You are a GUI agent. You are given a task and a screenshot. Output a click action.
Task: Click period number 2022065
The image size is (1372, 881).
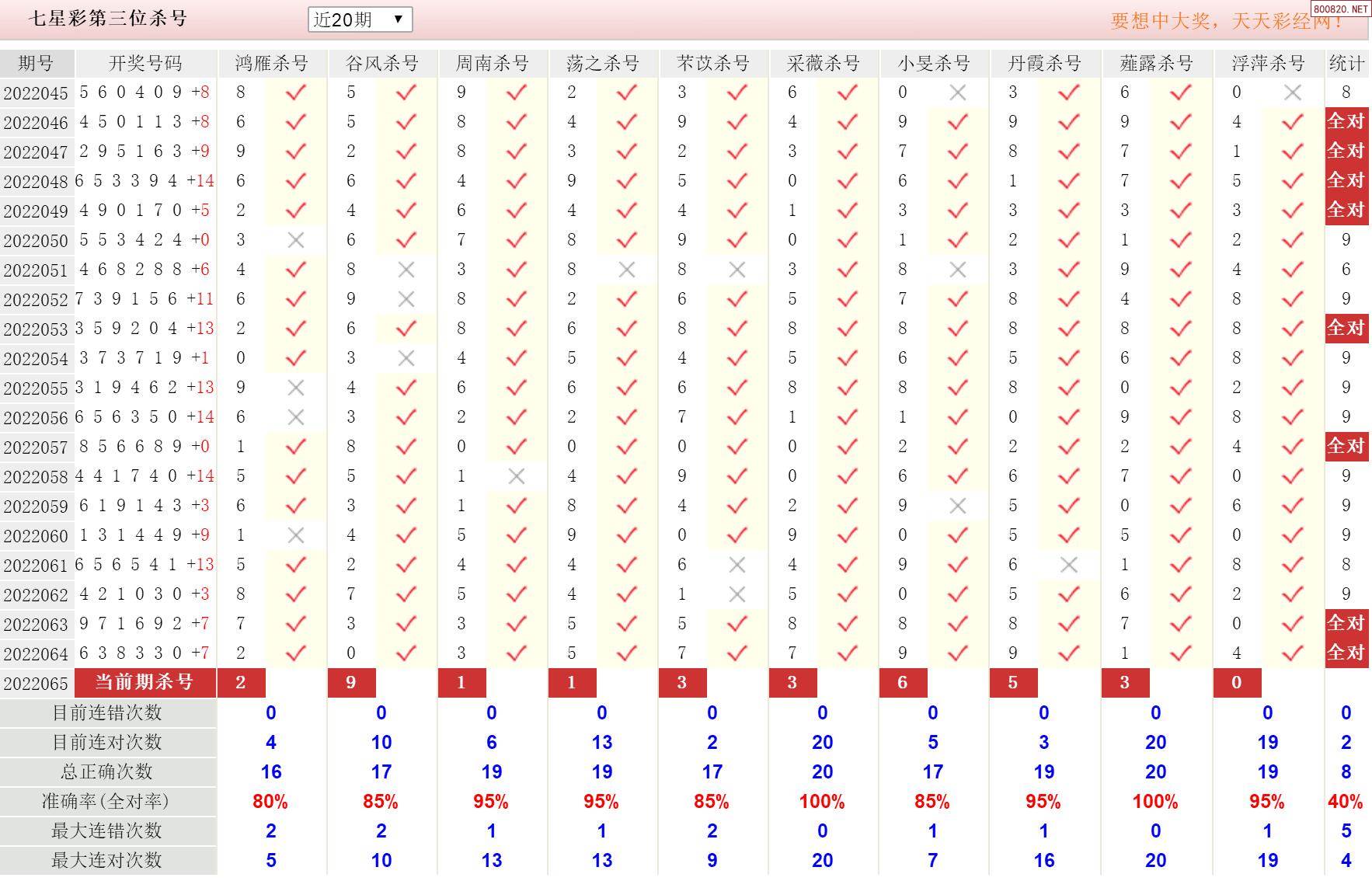click(x=37, y=684)
